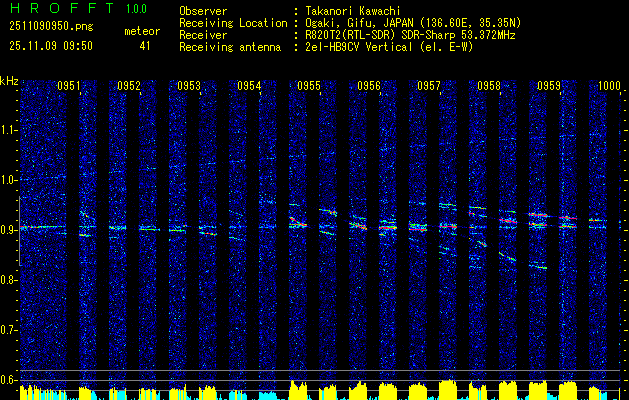Click the 'Receiving Location' label
The image size is (629, 400).
[x=233, y=23]
